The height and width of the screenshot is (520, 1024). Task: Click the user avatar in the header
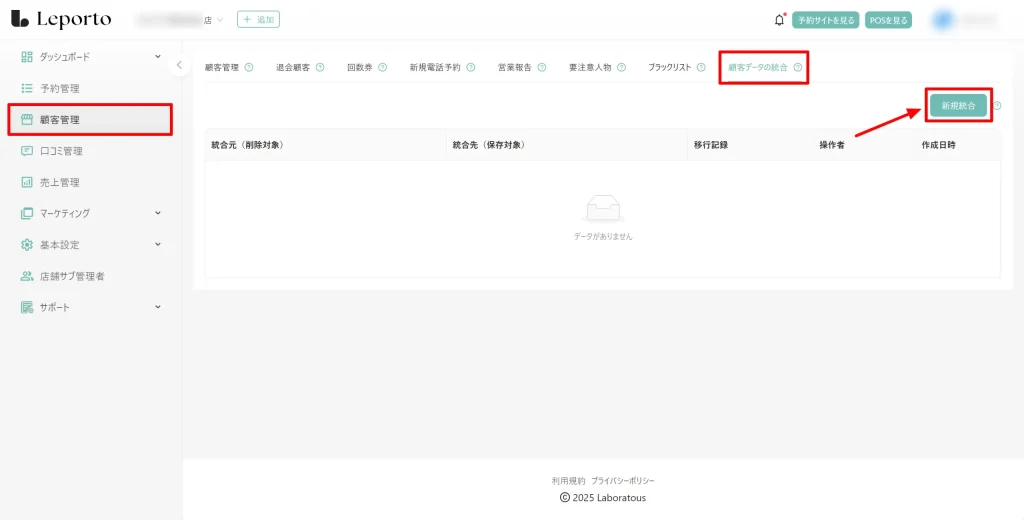pyautogui.click(x=943, y=19)
